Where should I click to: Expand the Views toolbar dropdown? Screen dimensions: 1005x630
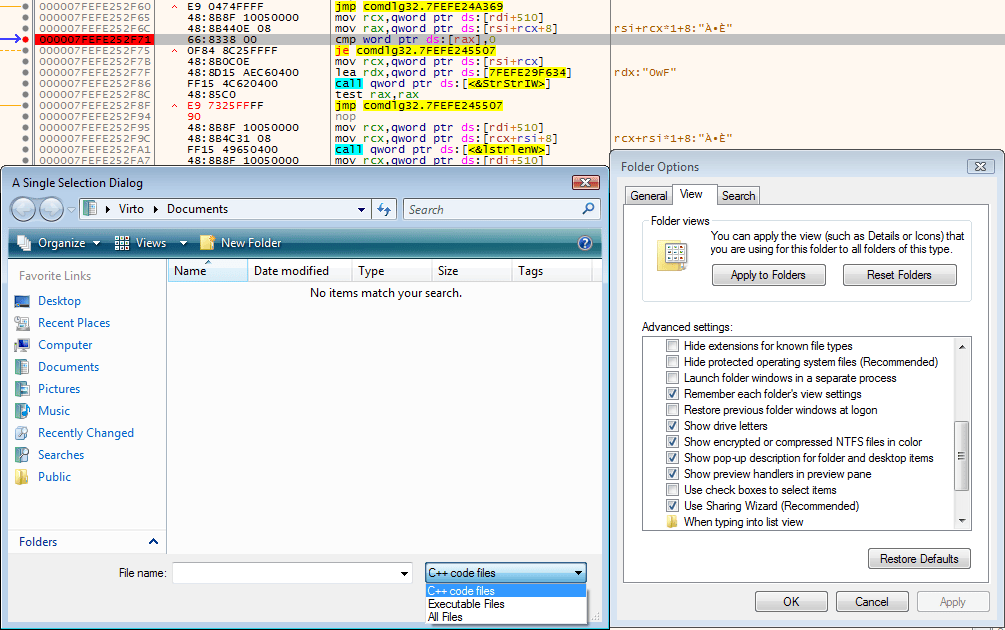(x=182, y=242)
